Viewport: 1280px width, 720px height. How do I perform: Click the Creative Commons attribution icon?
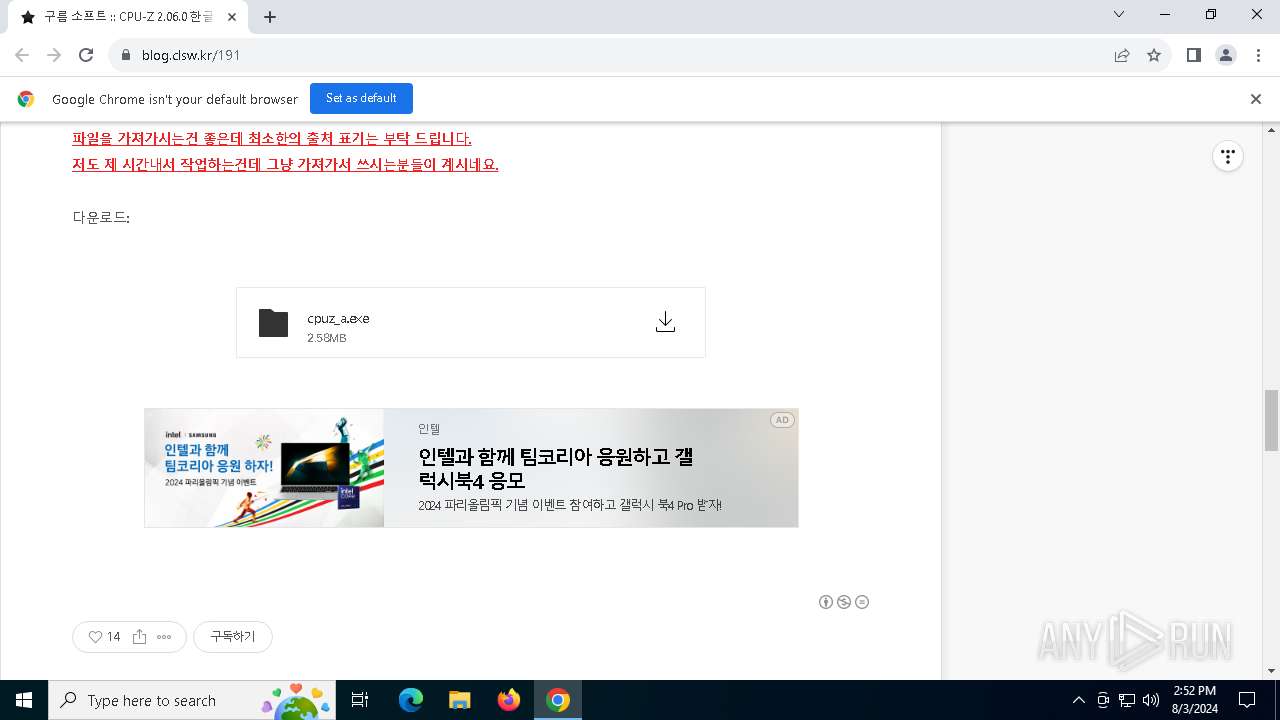coord(826,602)
